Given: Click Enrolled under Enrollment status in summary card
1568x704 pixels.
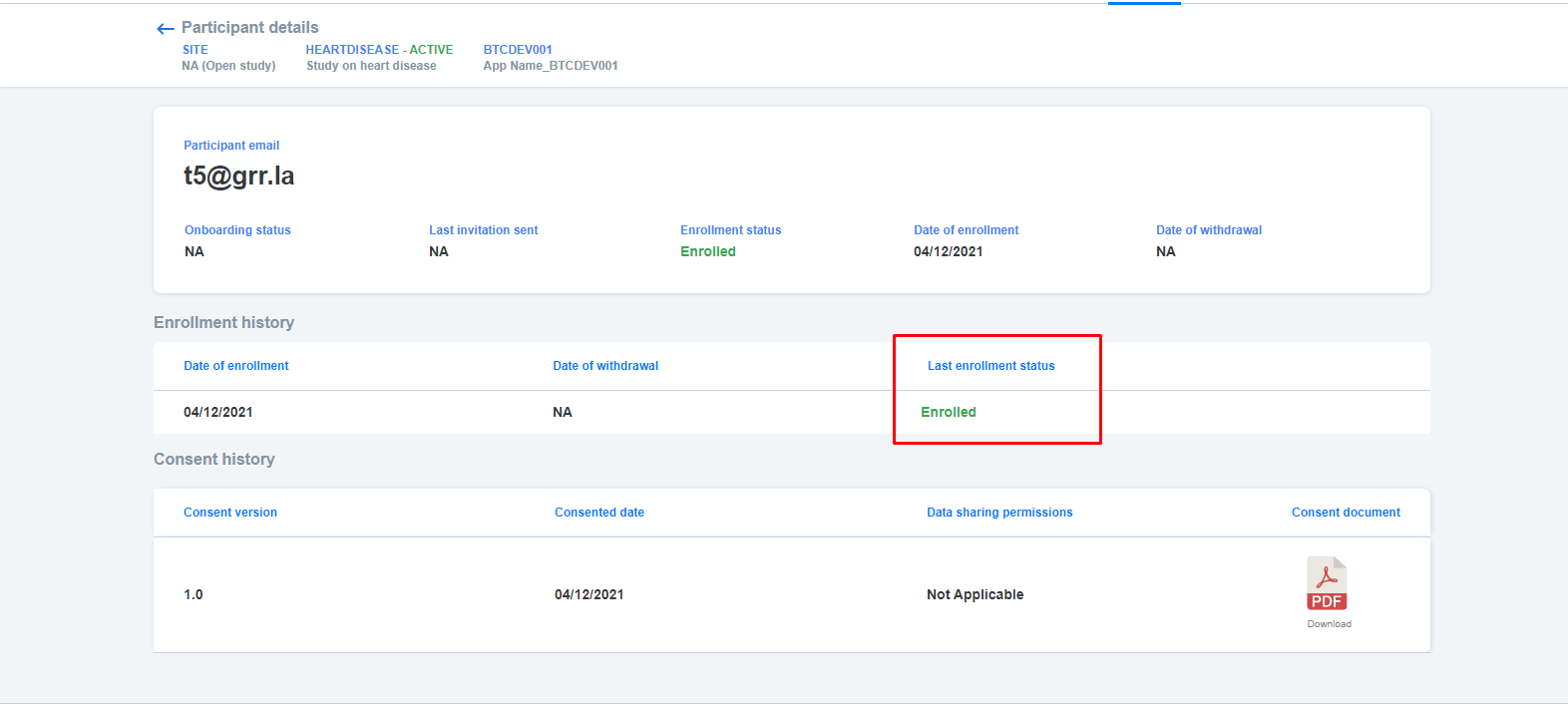Looking at the screenshot, I should pos(708,252).
